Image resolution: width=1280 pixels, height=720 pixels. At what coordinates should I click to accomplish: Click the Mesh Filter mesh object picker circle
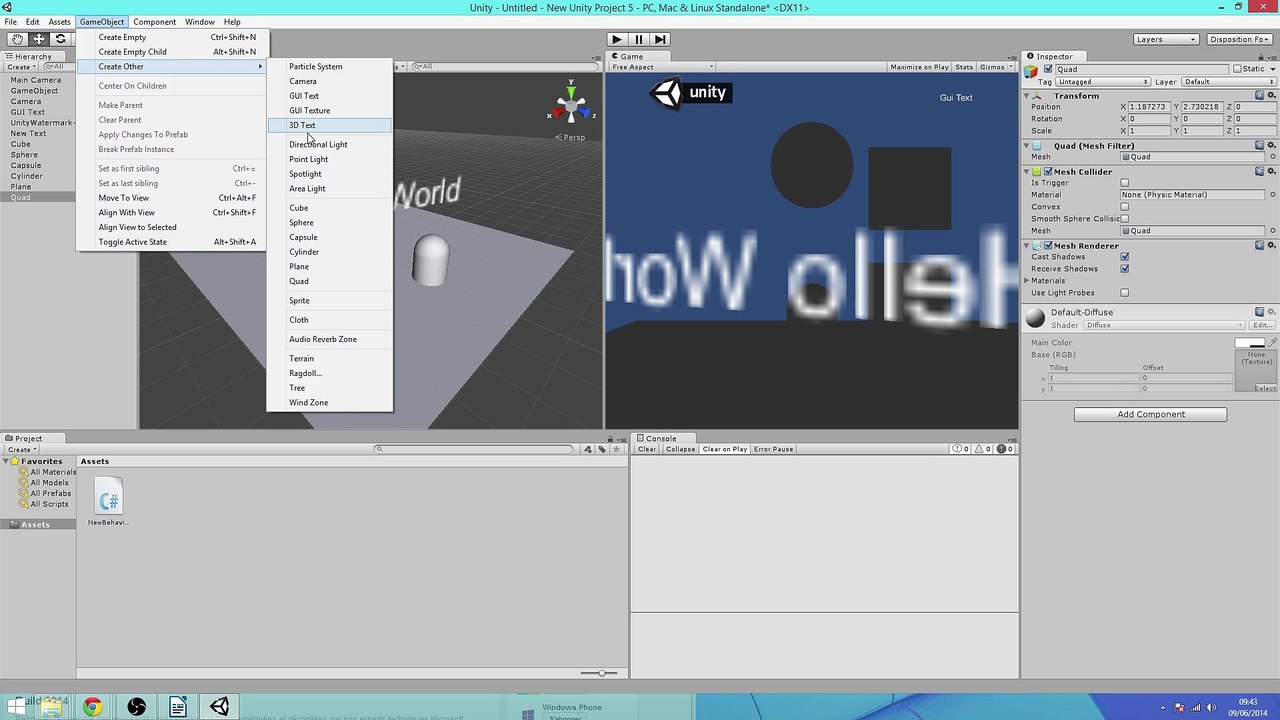pyautogui.click(x=1273, y=157)
